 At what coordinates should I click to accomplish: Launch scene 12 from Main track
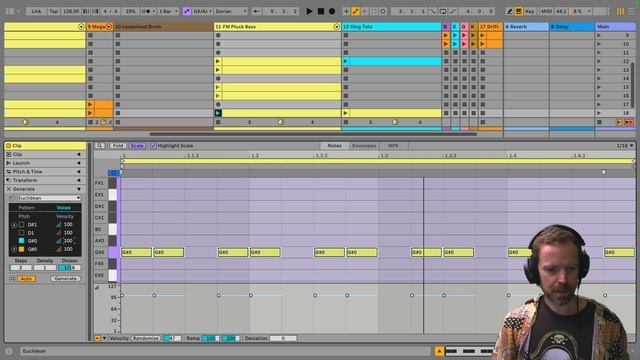pos(599,61)
